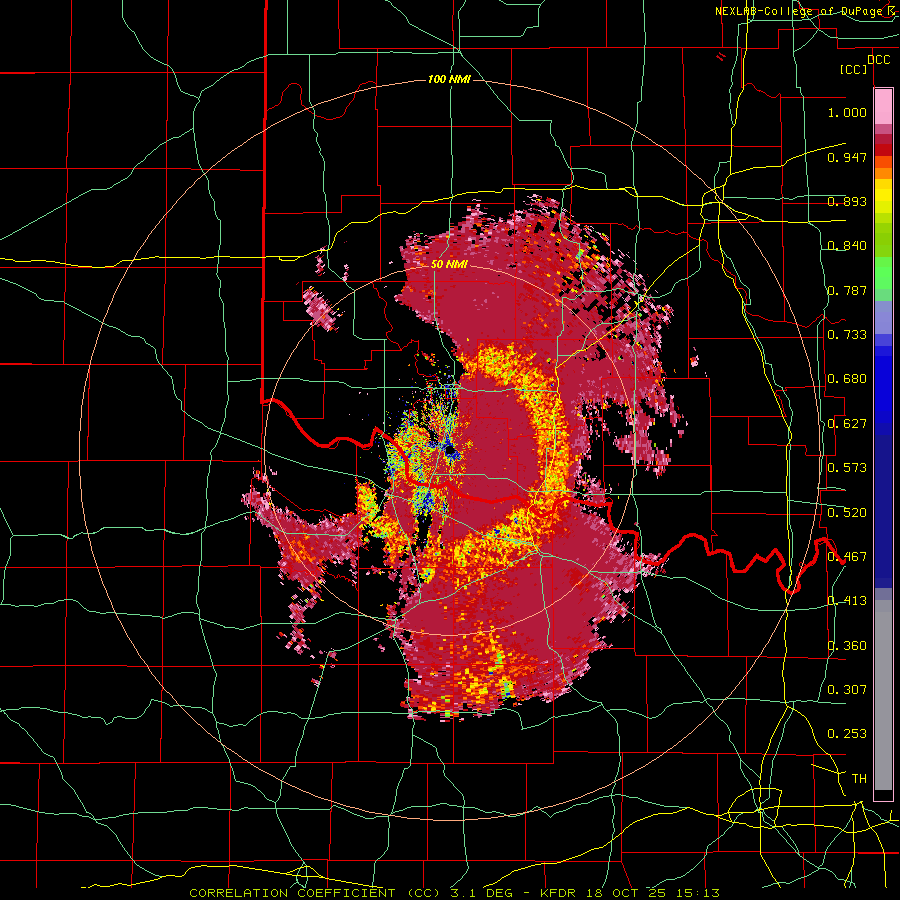Select the 0.680 scale value
This screenshot has height=900, width=900.
847,379
